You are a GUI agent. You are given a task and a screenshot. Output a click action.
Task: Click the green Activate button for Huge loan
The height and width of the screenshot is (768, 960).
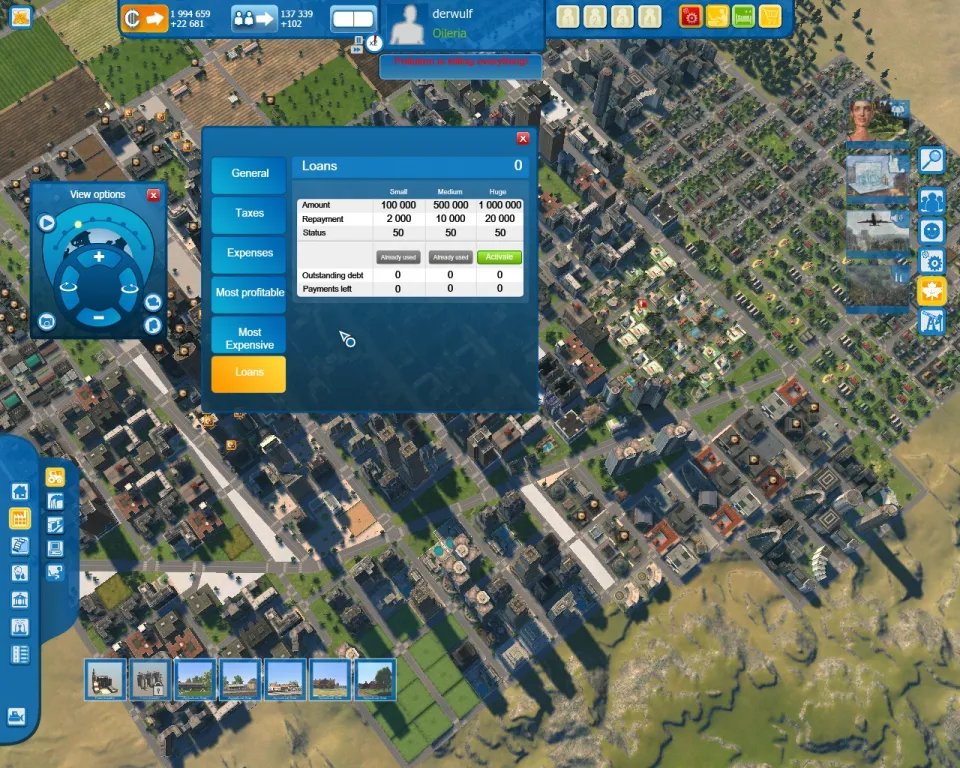click(499, 257)
